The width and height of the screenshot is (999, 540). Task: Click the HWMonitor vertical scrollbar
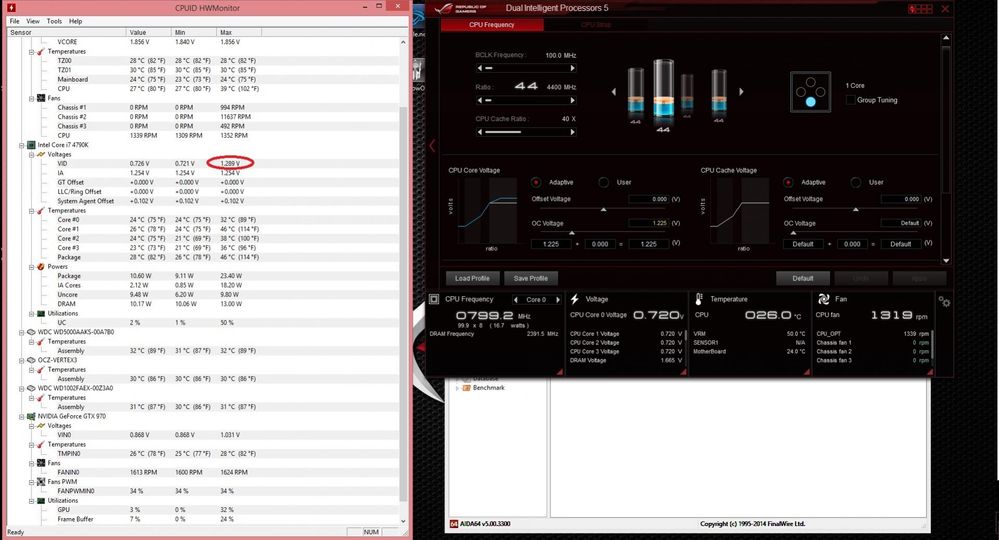click(403, 281)
